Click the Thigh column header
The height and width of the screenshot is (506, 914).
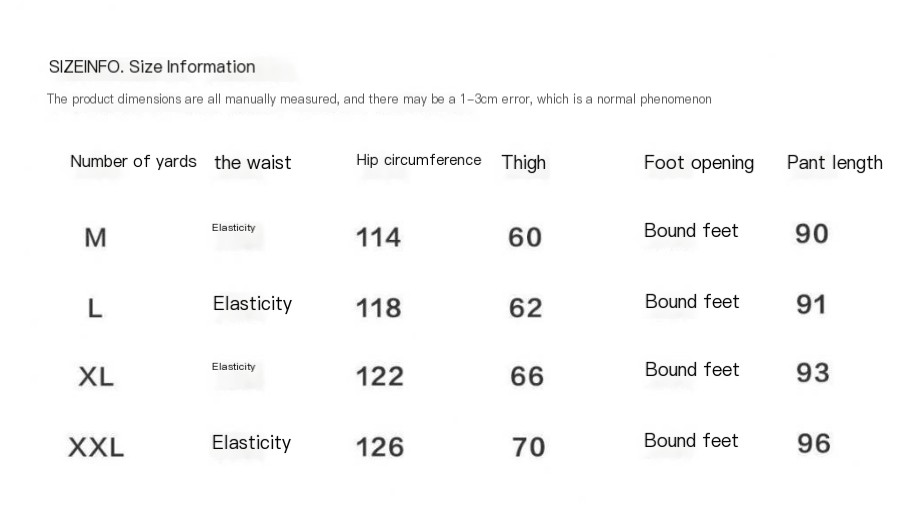[523, 163]
